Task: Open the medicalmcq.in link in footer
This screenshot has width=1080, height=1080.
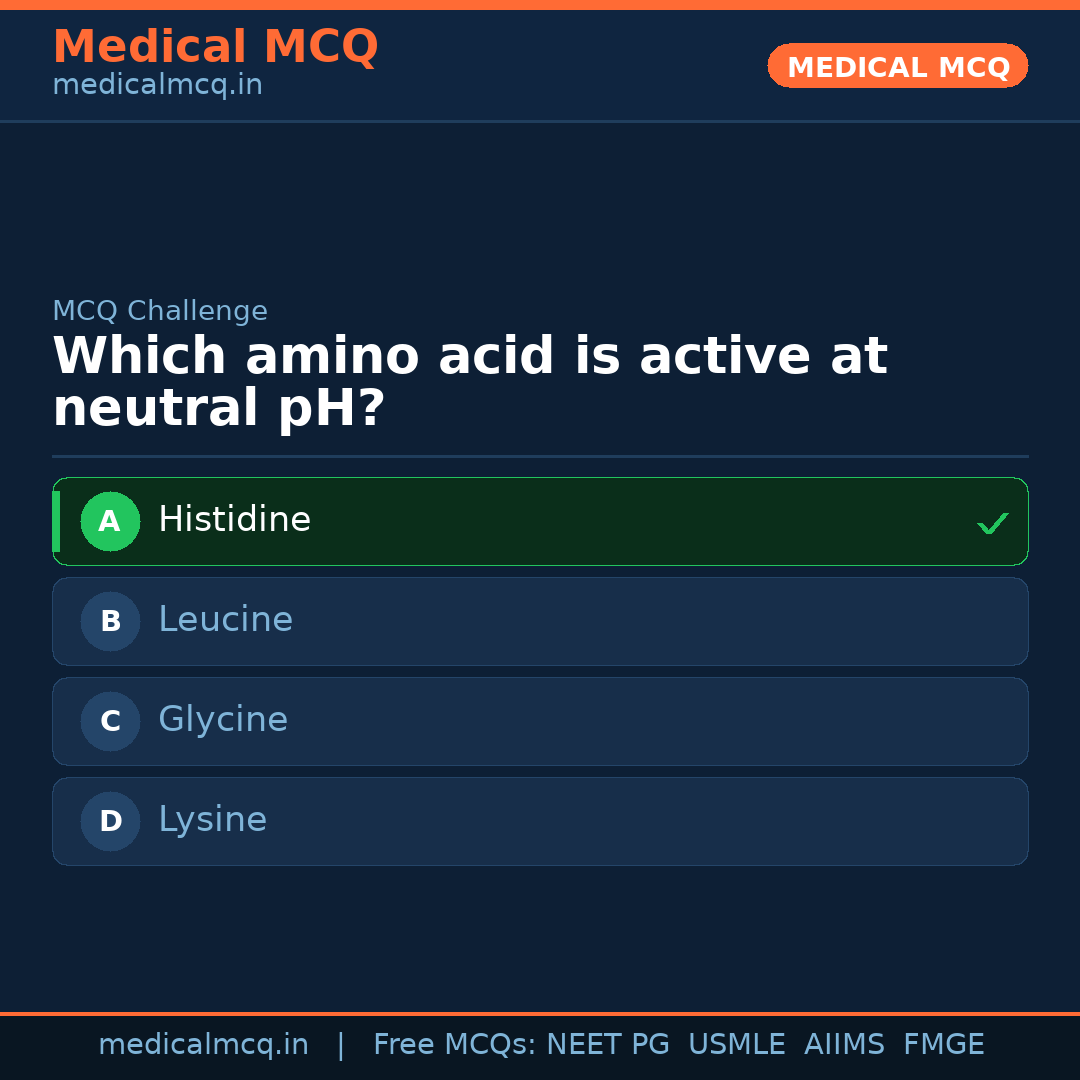Action: 203,1045
